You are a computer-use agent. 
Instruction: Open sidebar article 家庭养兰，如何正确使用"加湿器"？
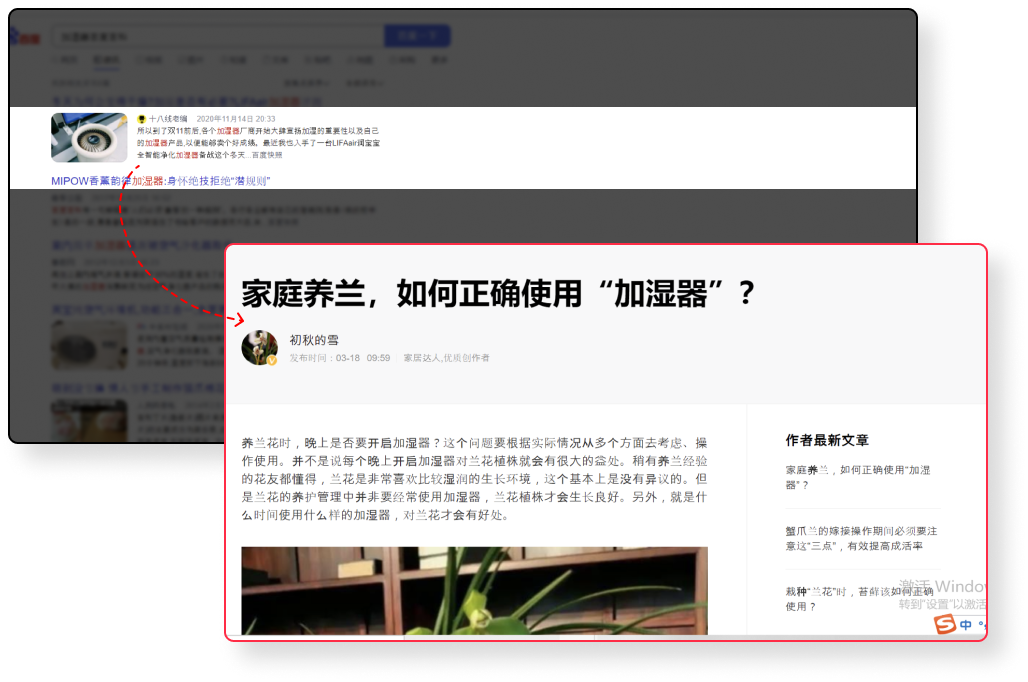point(858,477)
